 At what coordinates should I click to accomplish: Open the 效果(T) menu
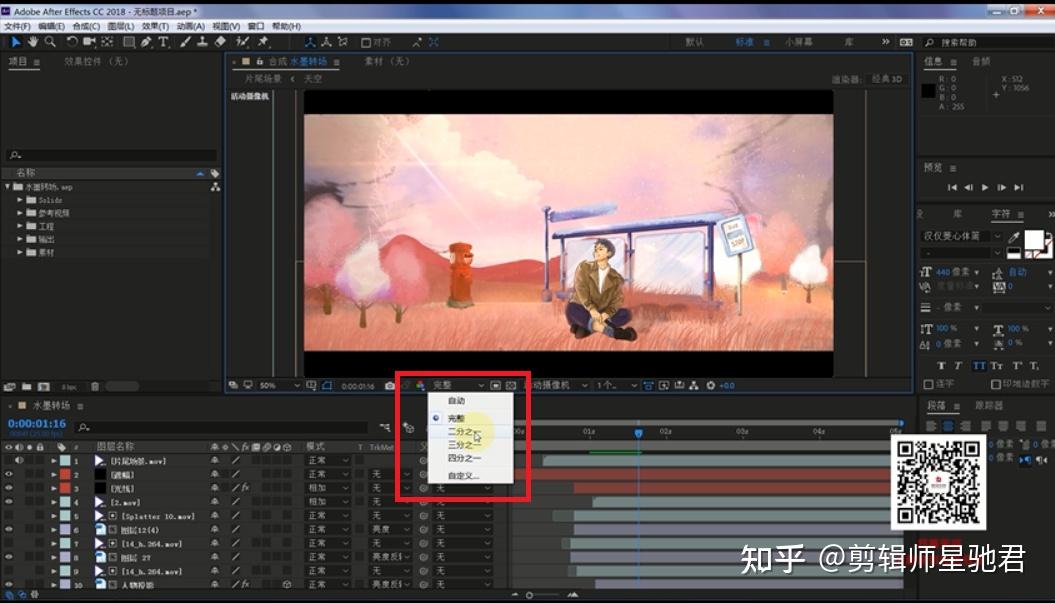(x=155, y=26)
